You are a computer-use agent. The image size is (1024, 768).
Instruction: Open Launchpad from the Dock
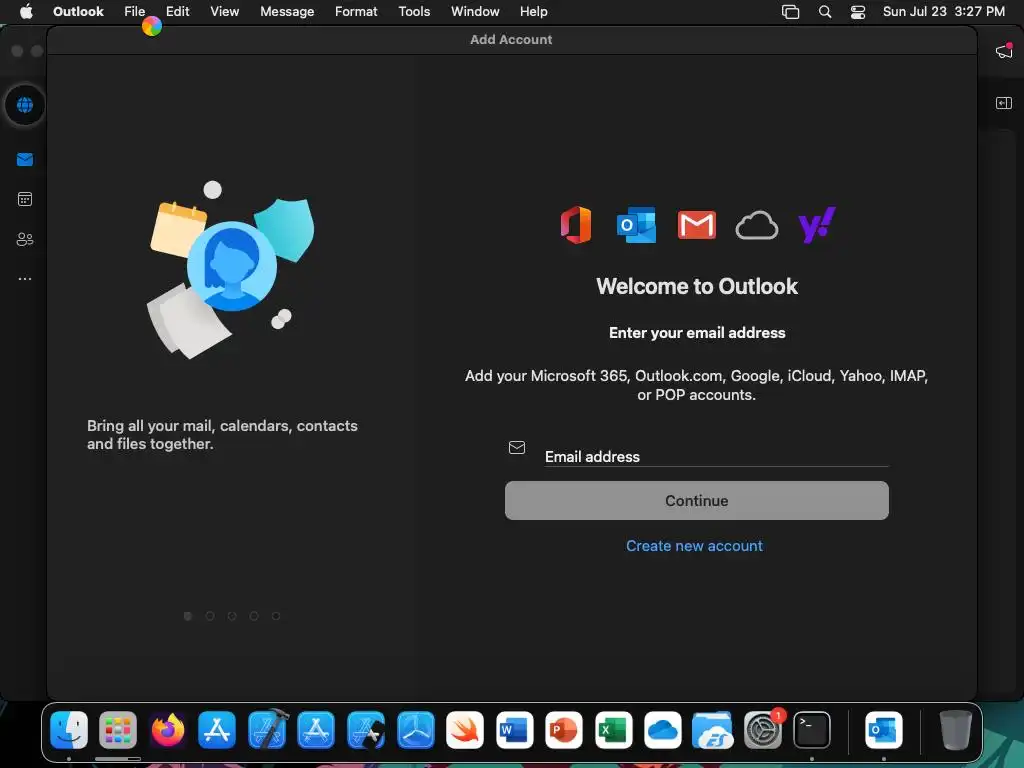[118, 729]
